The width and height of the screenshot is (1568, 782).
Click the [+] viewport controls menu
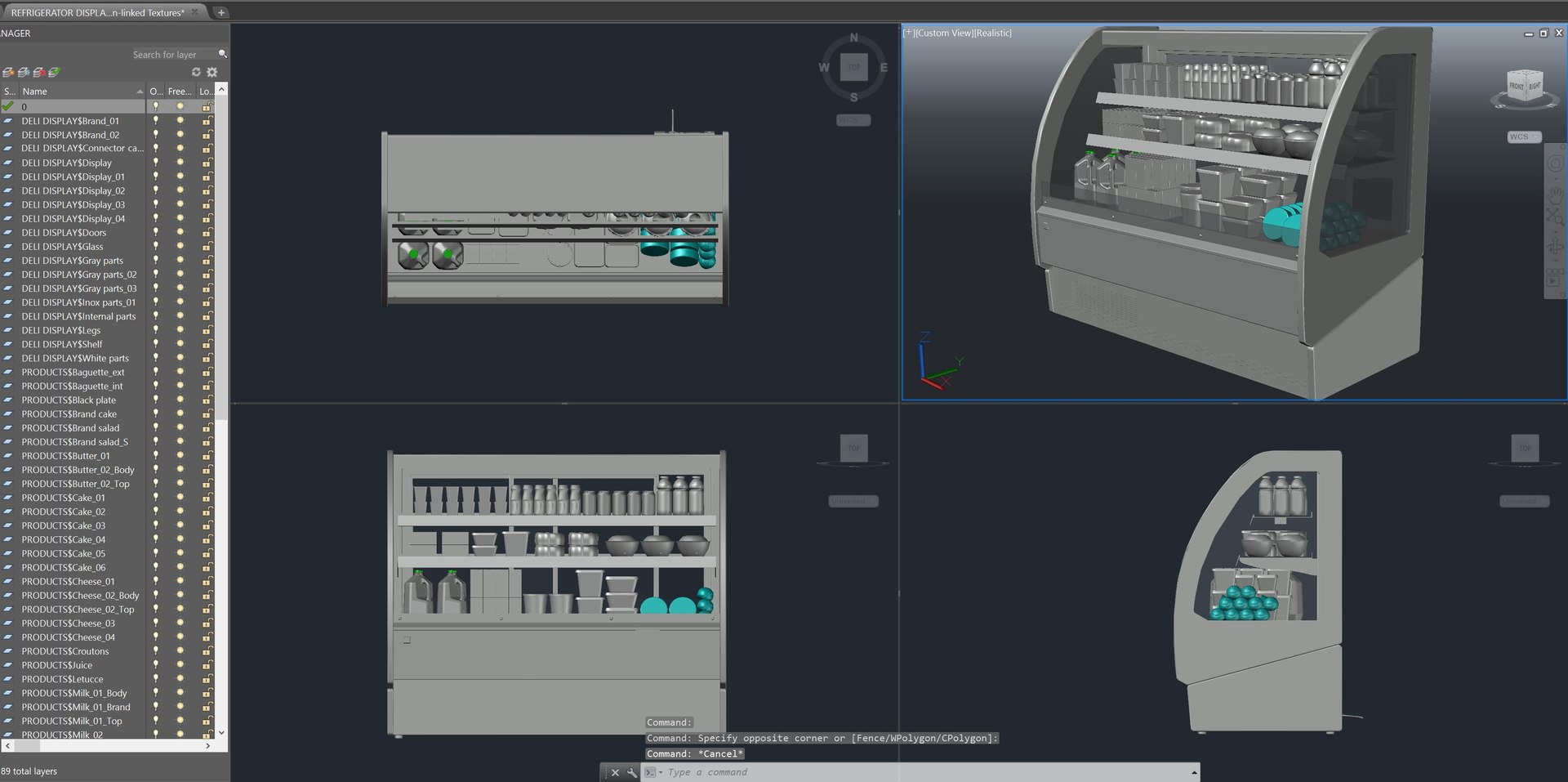coord(908,33)
